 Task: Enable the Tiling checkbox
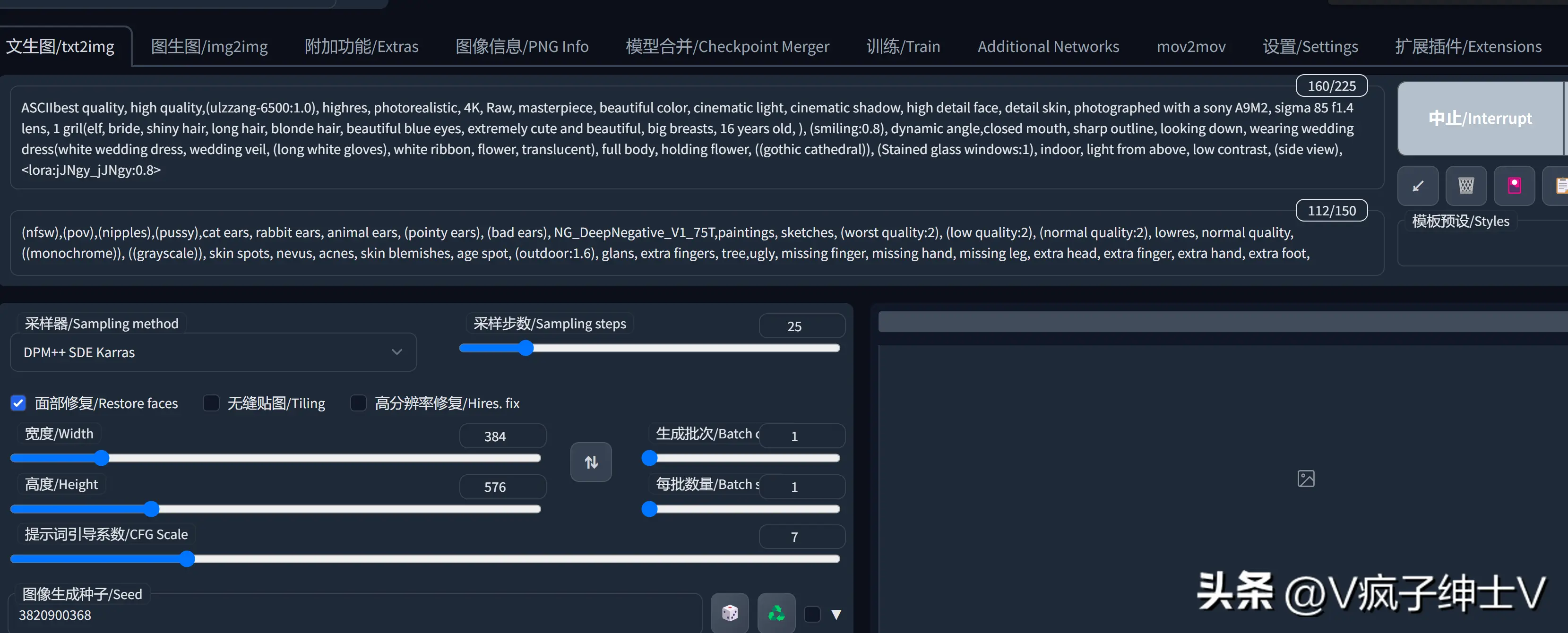(x=211, y=403)
